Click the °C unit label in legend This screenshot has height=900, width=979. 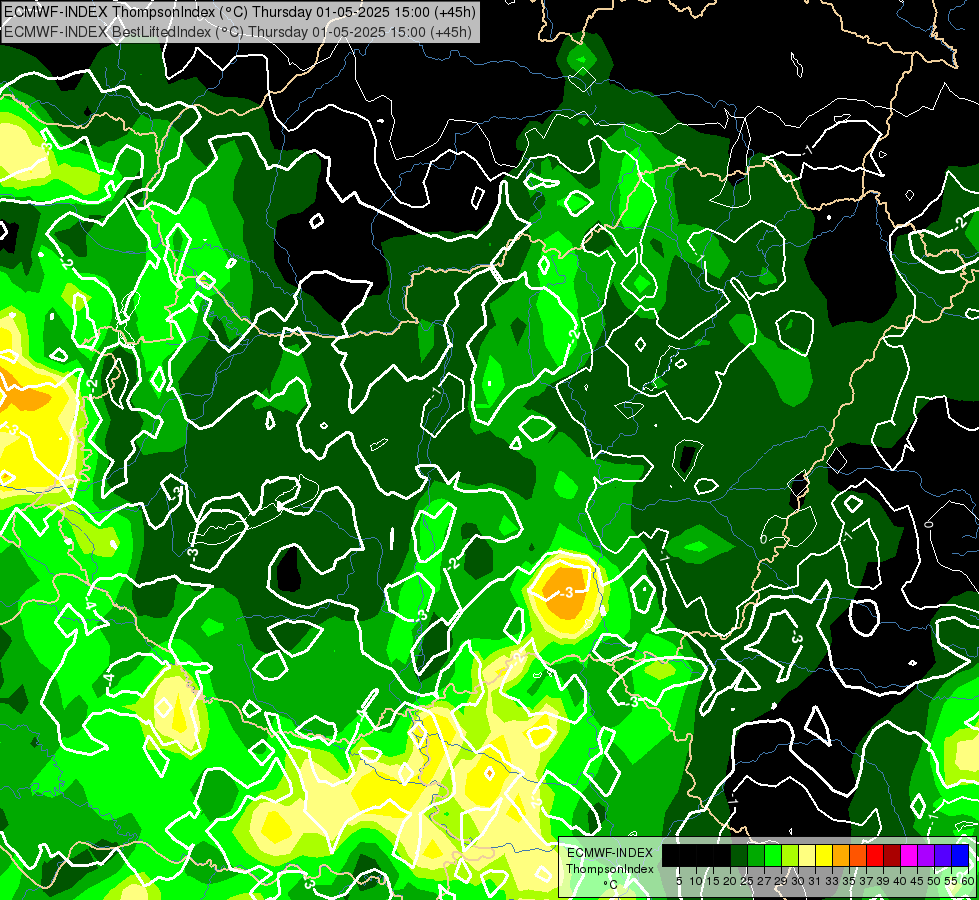click(611, 884)
